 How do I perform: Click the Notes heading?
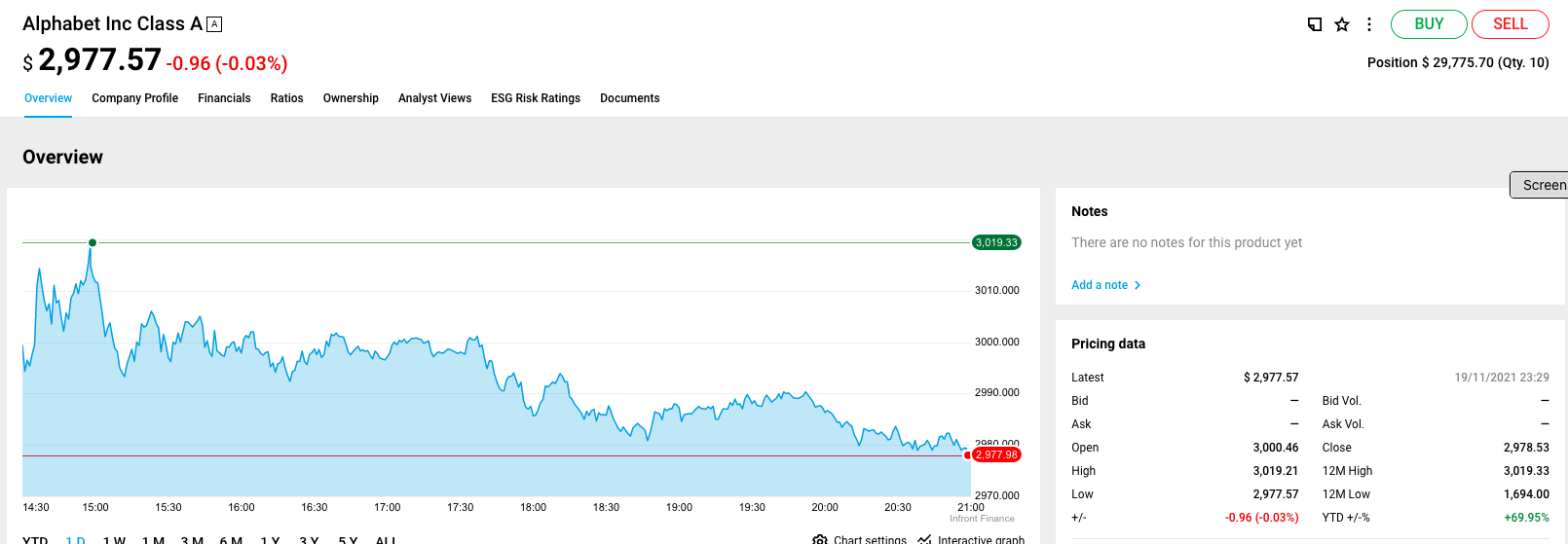tap(1090, 211)
